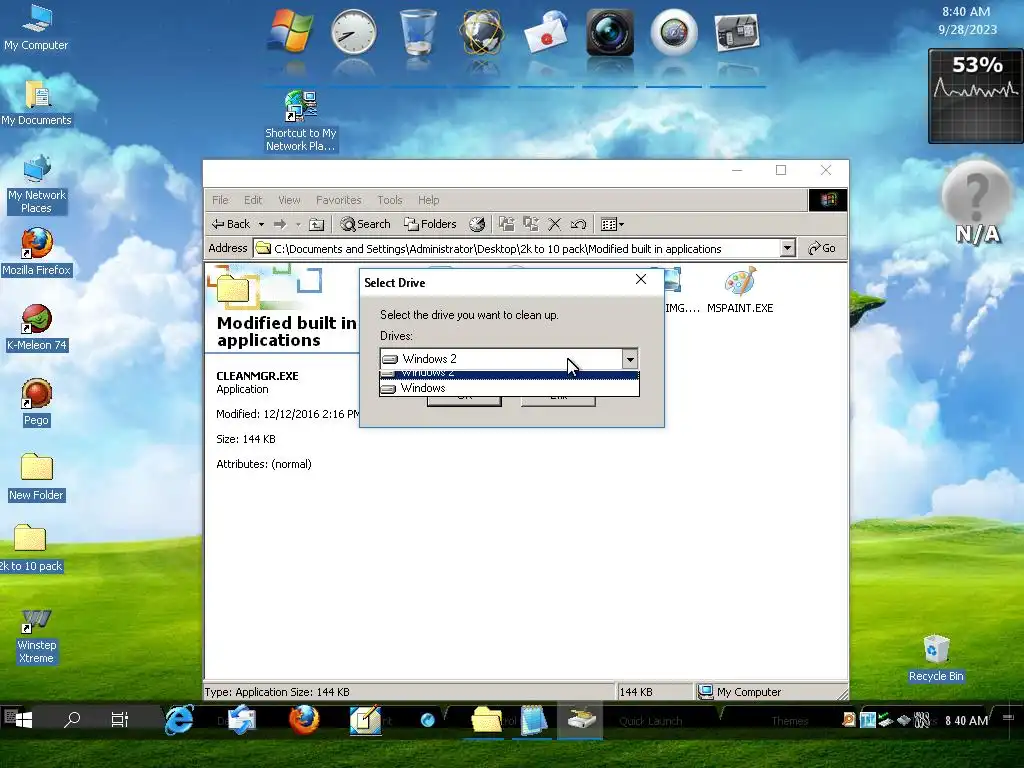Click the photo frames dock icon

(737, 31)
